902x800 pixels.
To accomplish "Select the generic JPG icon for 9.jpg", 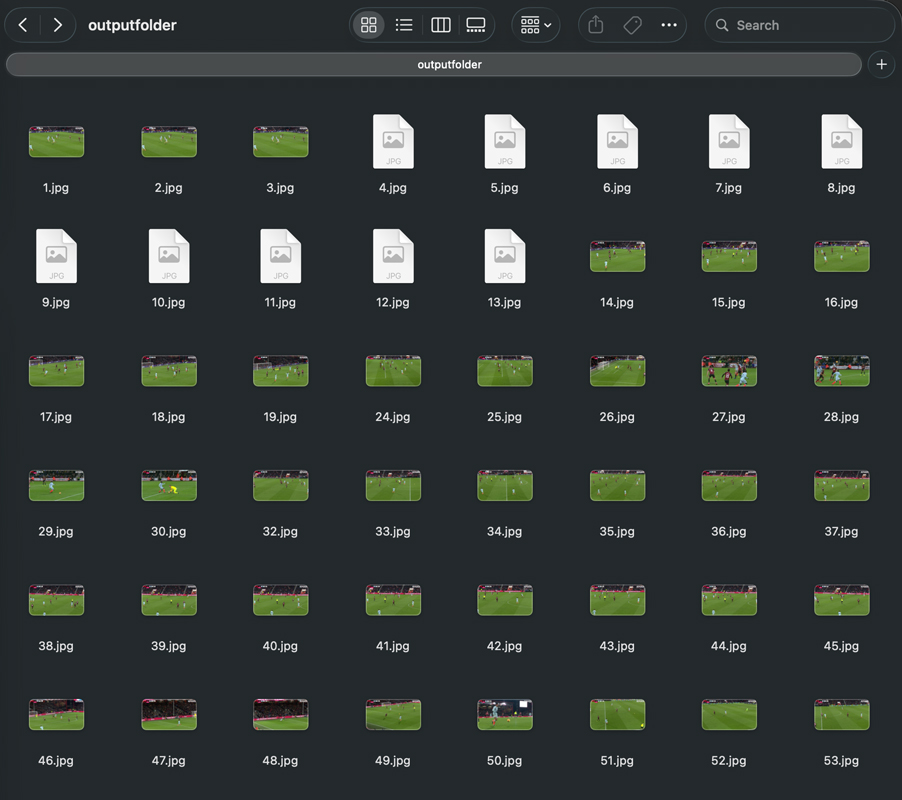I will click(56, 256).
